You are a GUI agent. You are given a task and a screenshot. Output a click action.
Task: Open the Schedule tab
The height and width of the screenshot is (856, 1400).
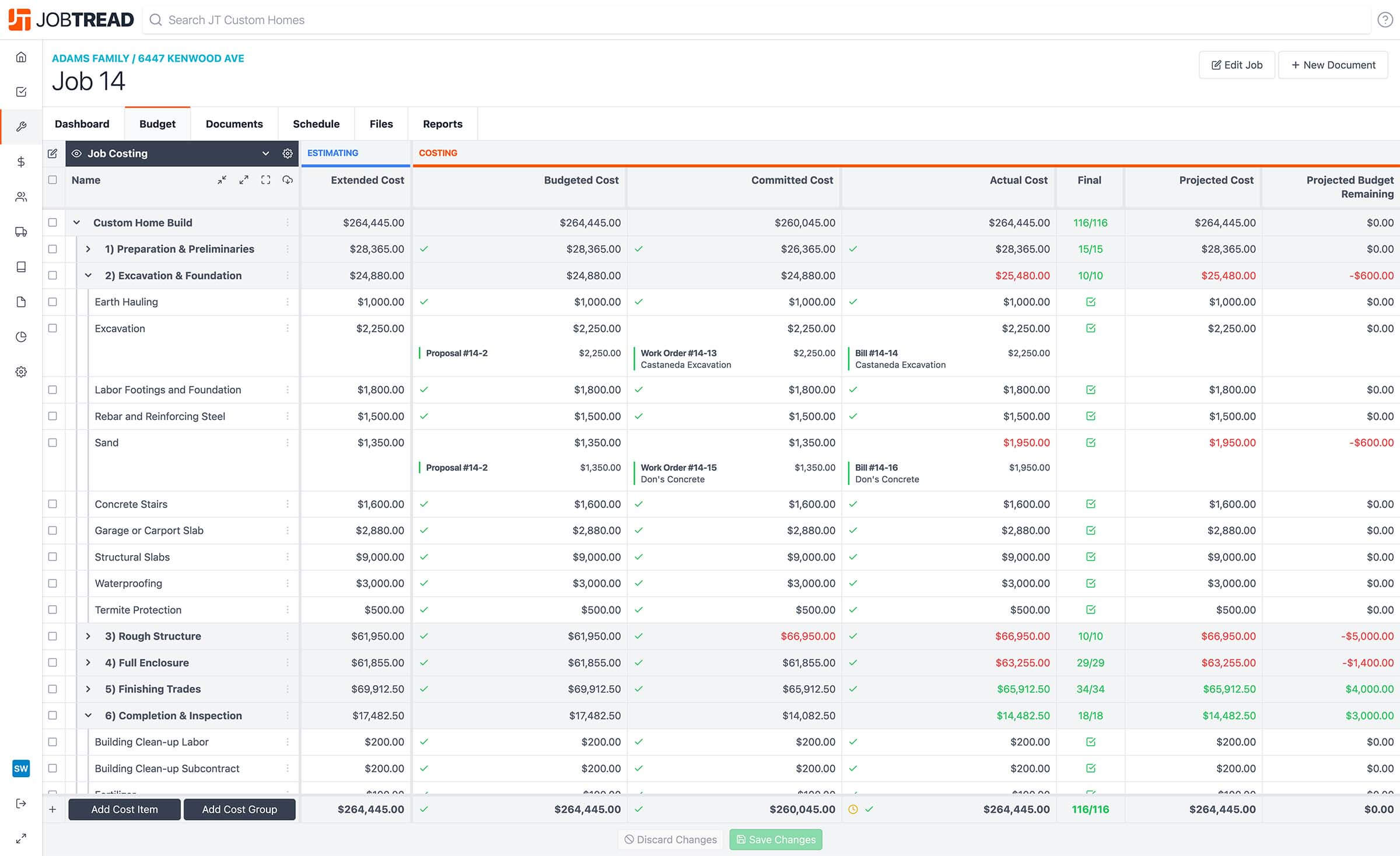316,124
